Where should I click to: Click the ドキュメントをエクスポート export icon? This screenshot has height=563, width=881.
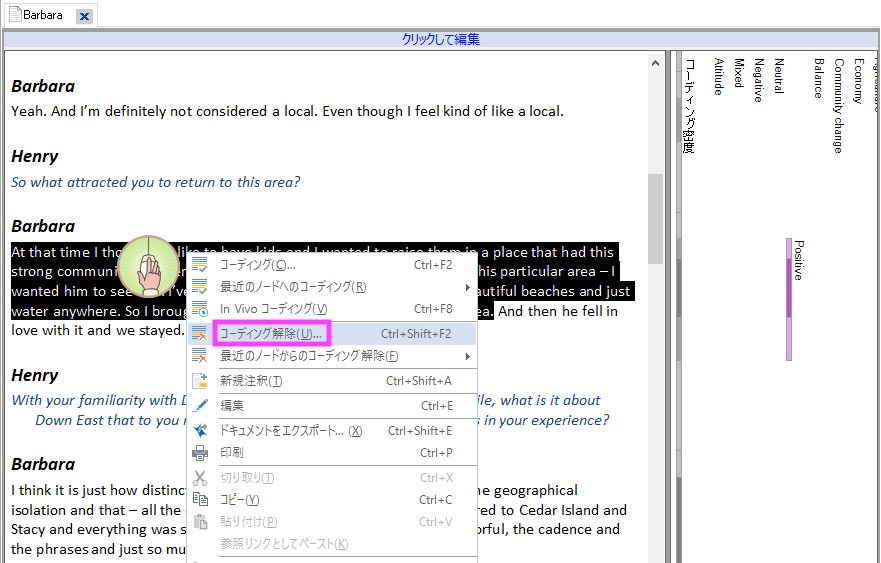(200, 431)
